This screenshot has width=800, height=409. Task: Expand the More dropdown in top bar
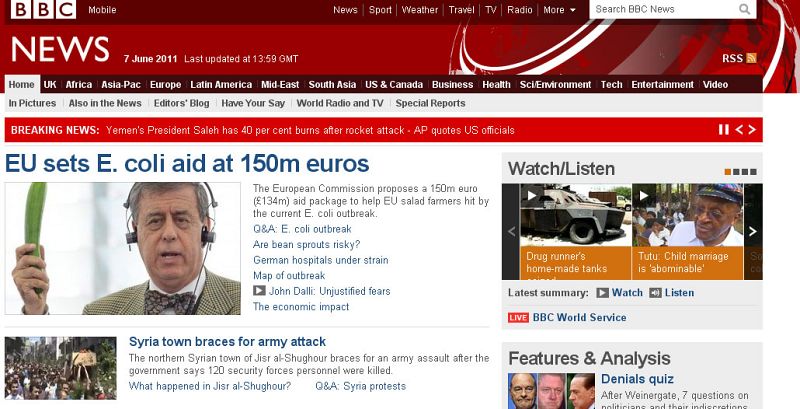click(558, 10)
